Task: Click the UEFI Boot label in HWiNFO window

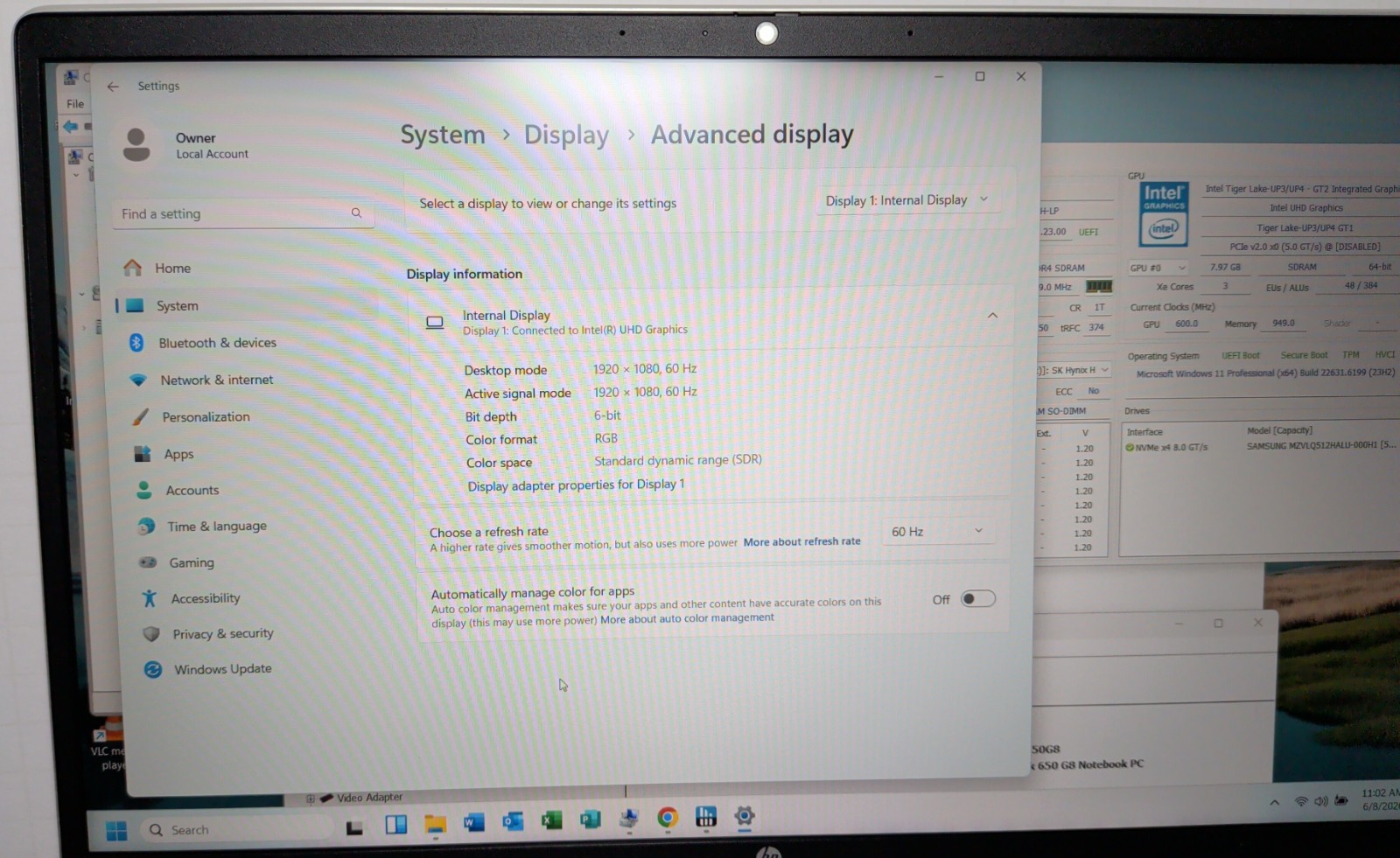Action: [1241, 355]
